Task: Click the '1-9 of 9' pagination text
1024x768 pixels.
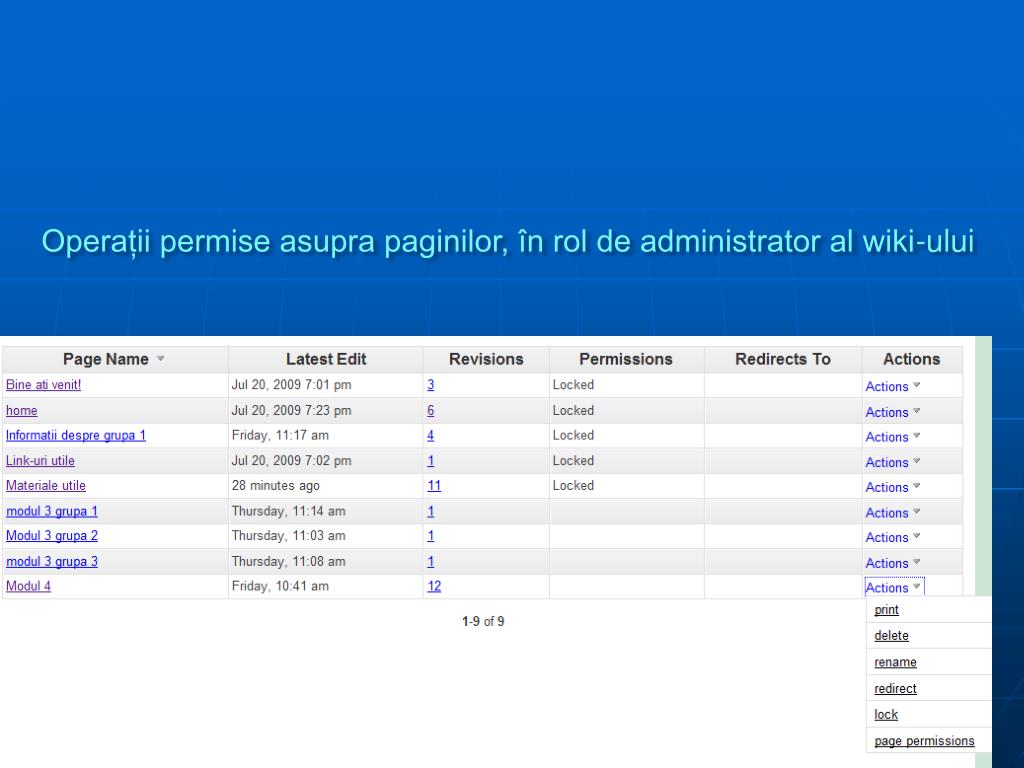Action: tap(483, 622)
